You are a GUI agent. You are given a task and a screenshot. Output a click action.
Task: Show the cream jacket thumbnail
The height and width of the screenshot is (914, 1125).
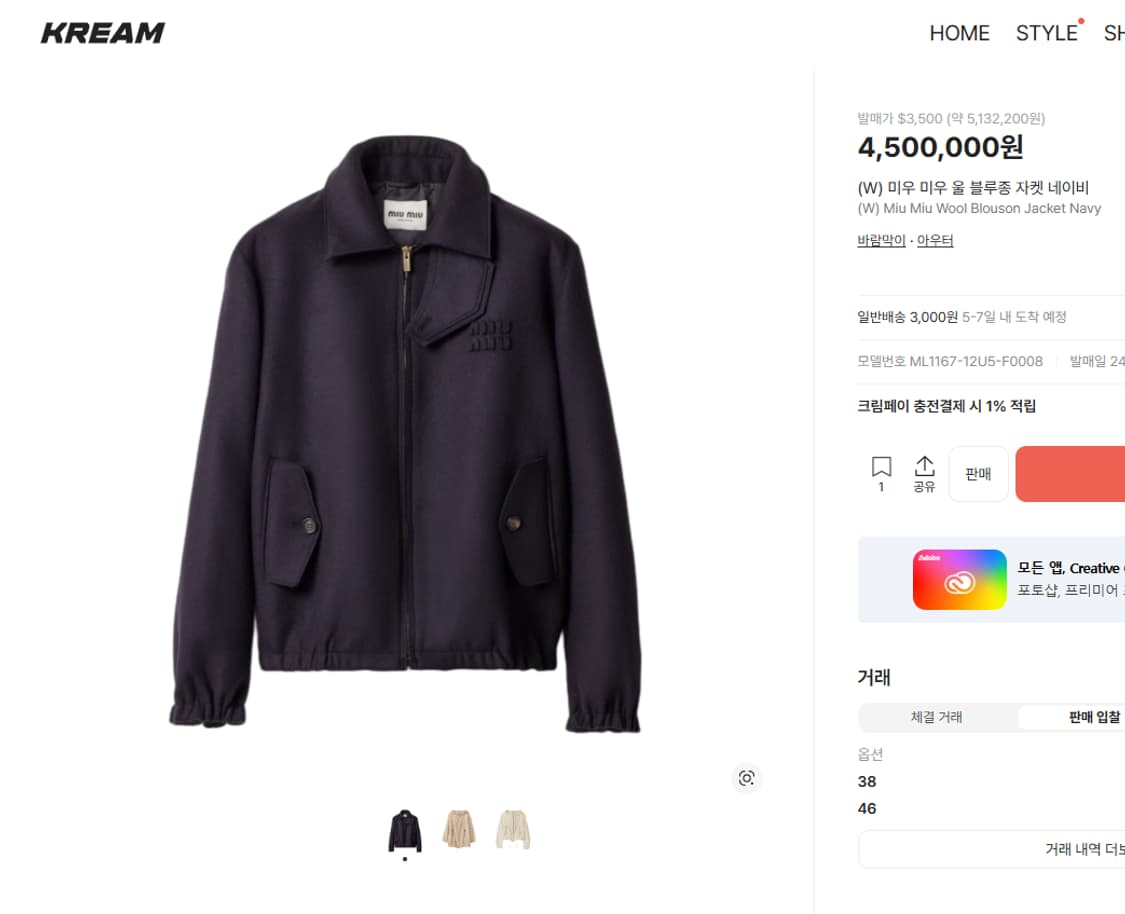tap(513, 830)
